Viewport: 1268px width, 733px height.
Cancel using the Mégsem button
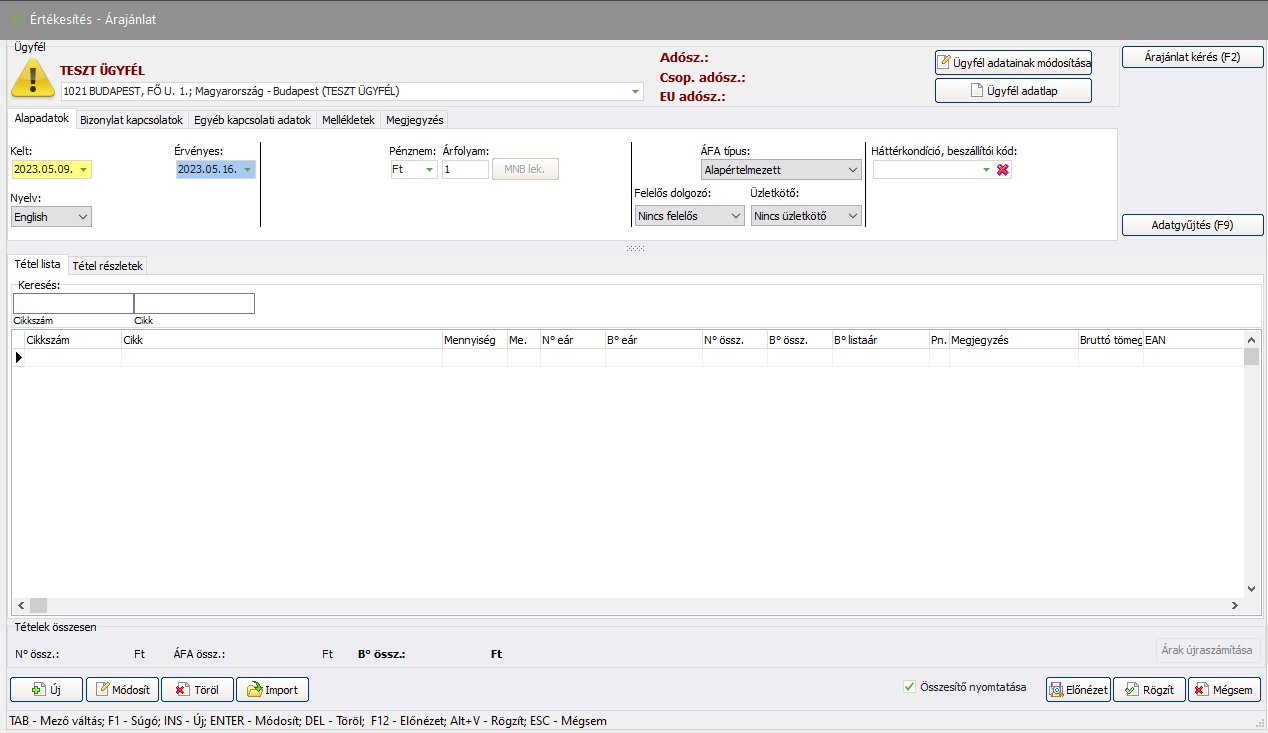[x=1224, y=690]
